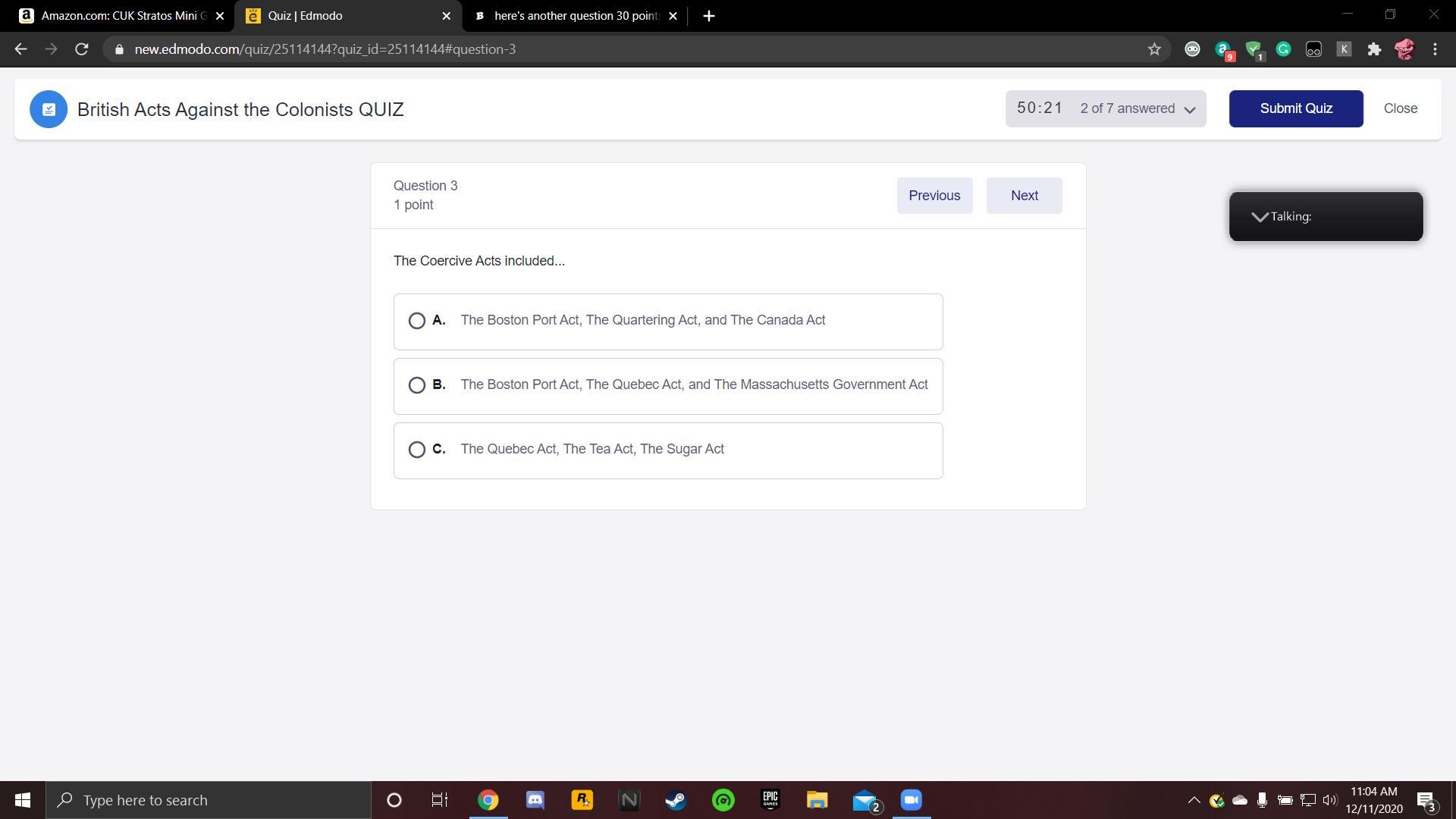Open the Chrome extensions puzzle icon
This screenshot has width=1456, height=819.
[1374, 49]
